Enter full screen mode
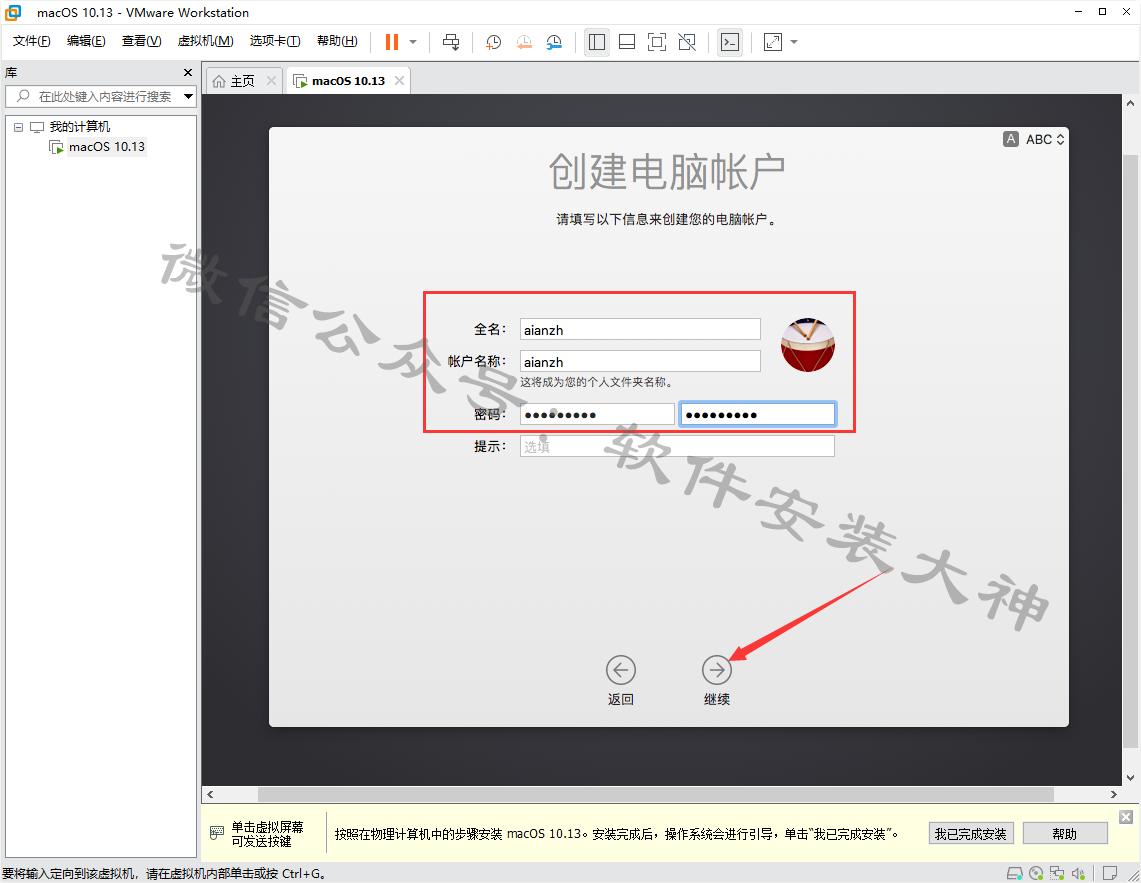The image size is (1141, 883). [656, 42]
